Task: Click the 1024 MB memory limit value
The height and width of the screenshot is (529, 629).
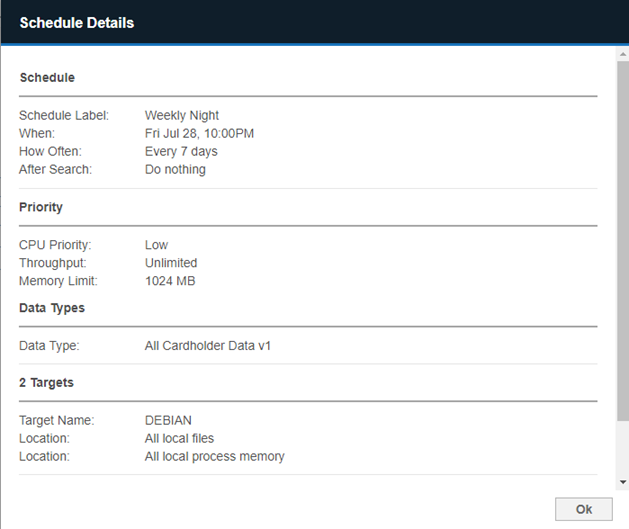Action: [170, 281]
